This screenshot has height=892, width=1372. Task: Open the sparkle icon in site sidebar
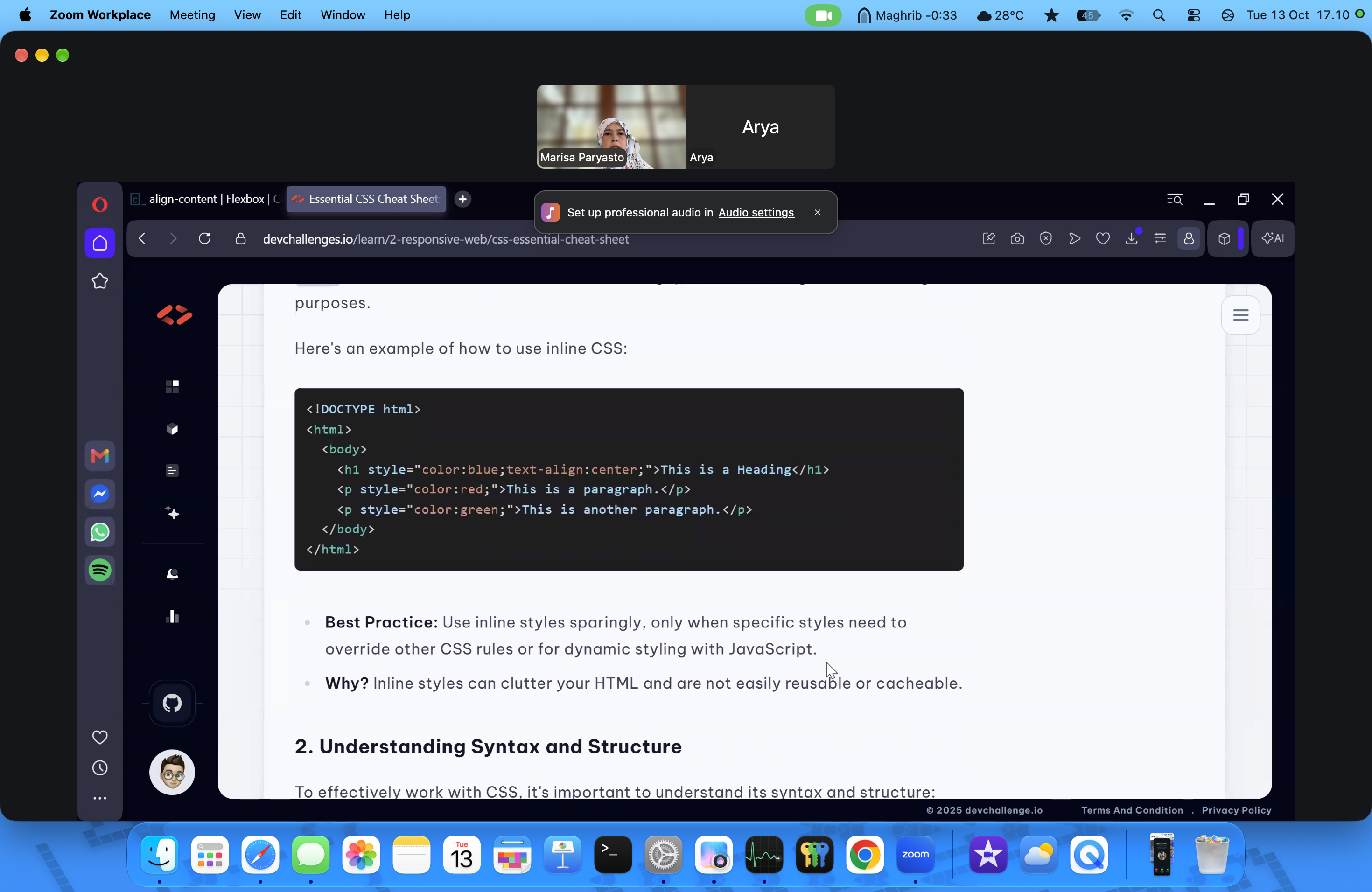click(172, 513)
